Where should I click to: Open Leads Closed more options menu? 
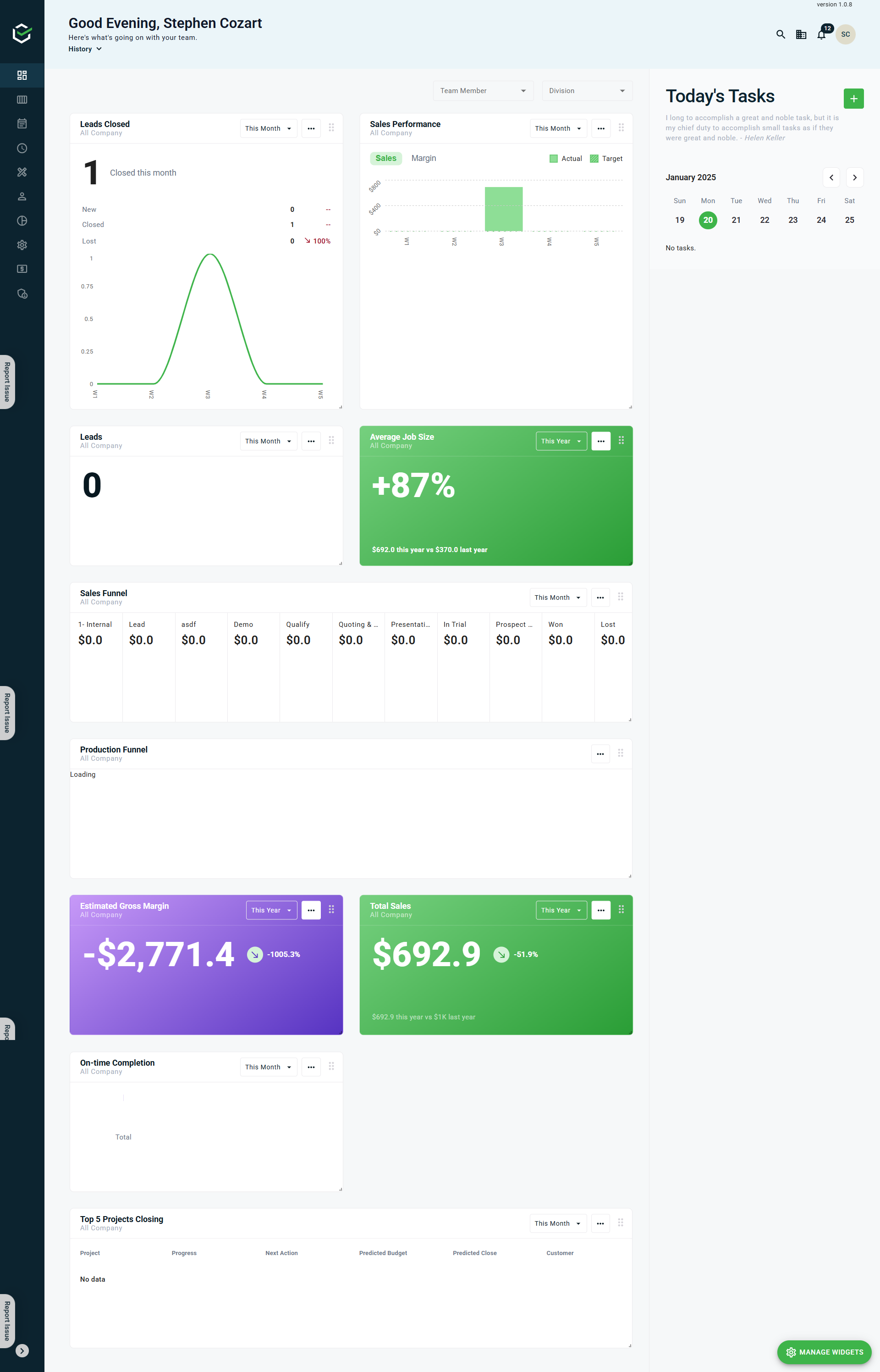pos(311,128)
